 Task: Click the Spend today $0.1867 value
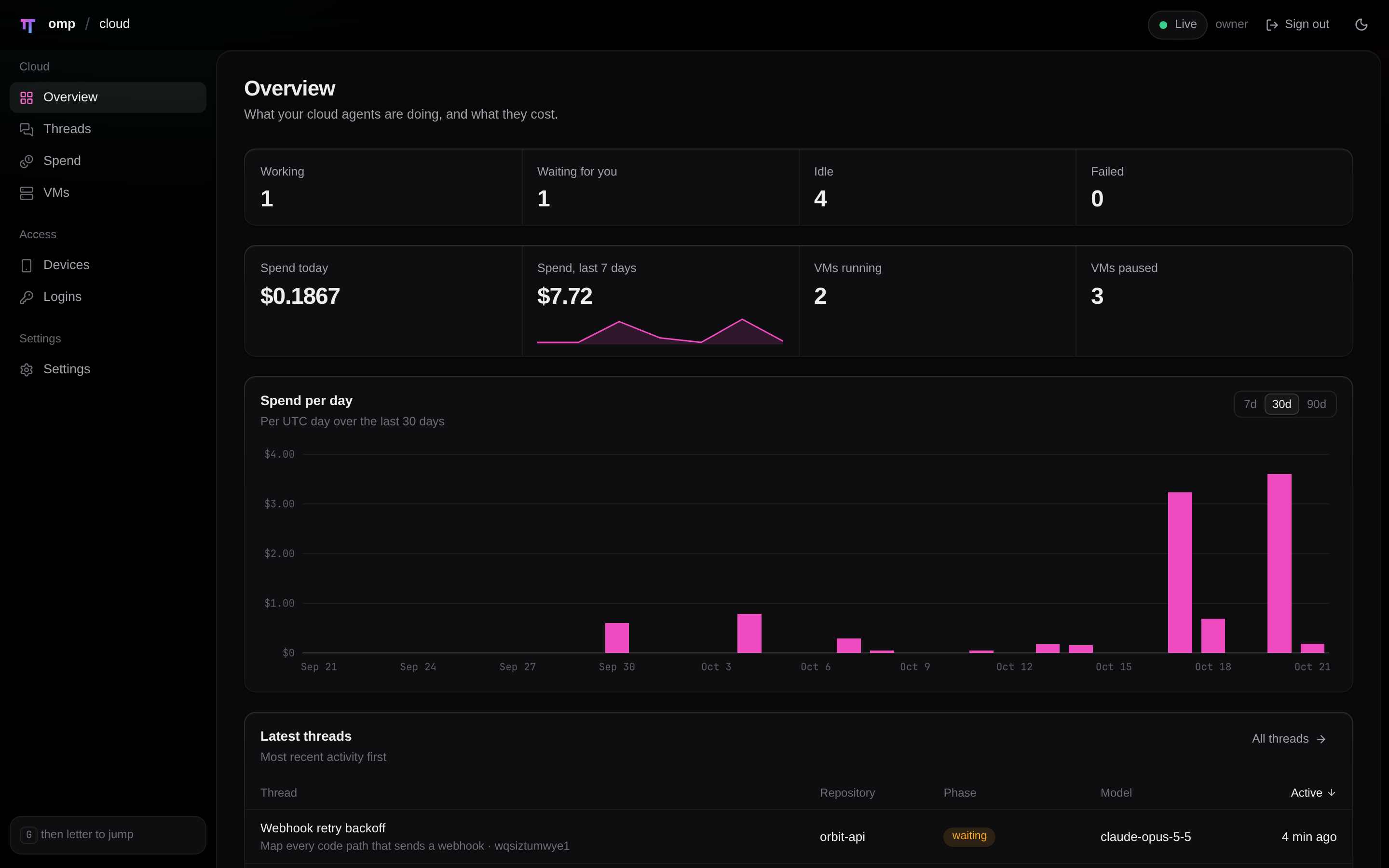click(x=300, y=296)
